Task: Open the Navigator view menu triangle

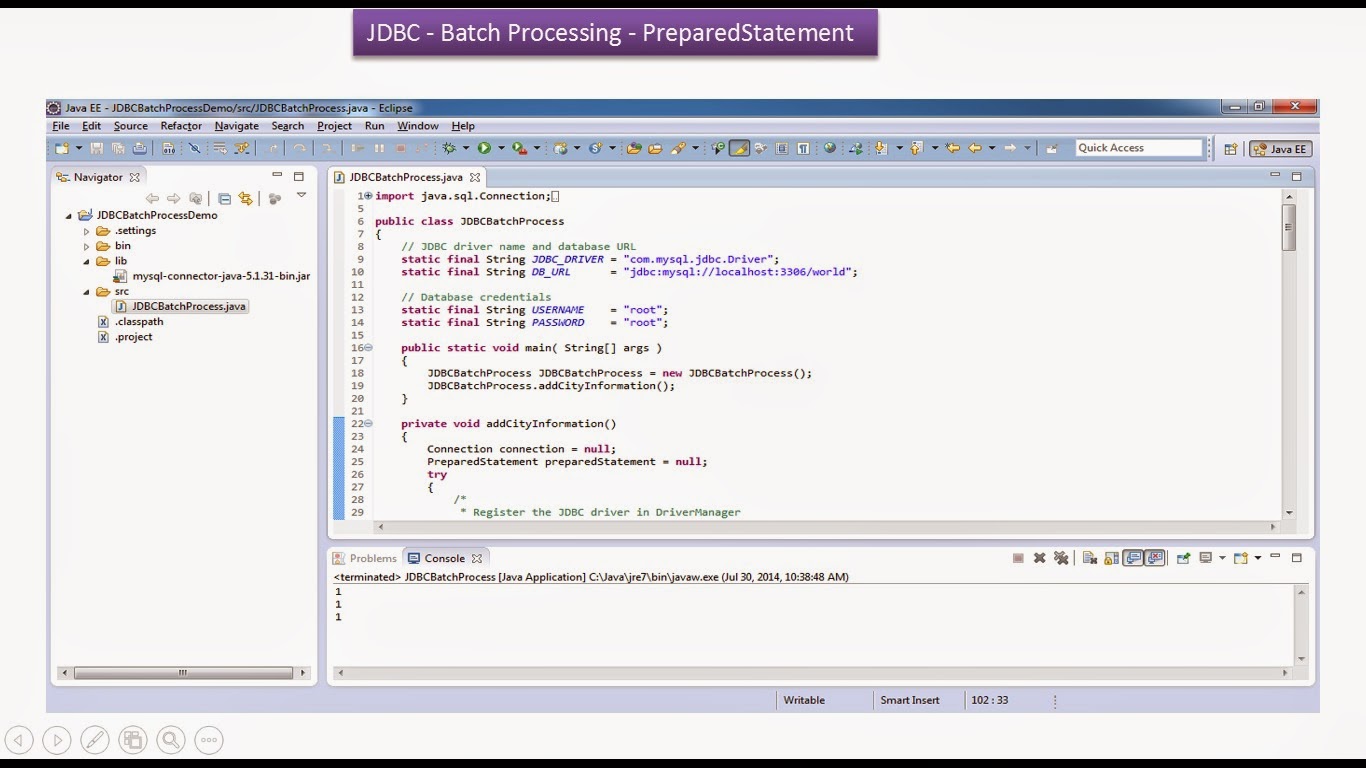Action: 300,196
